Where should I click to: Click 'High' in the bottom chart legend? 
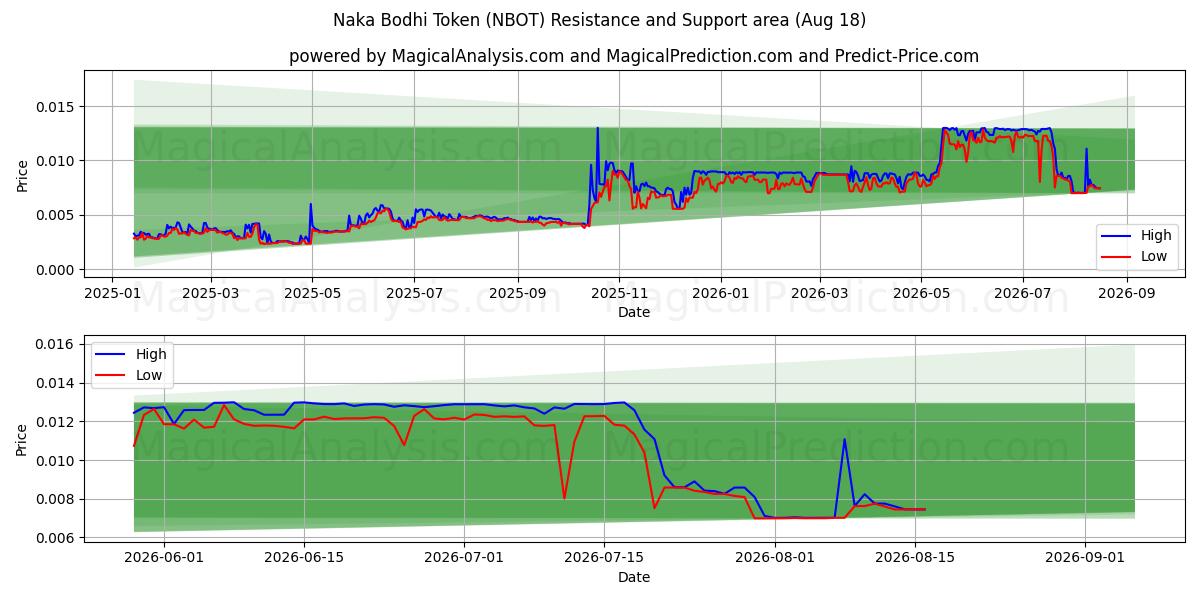pyautogui.click(x=152, y=354)
